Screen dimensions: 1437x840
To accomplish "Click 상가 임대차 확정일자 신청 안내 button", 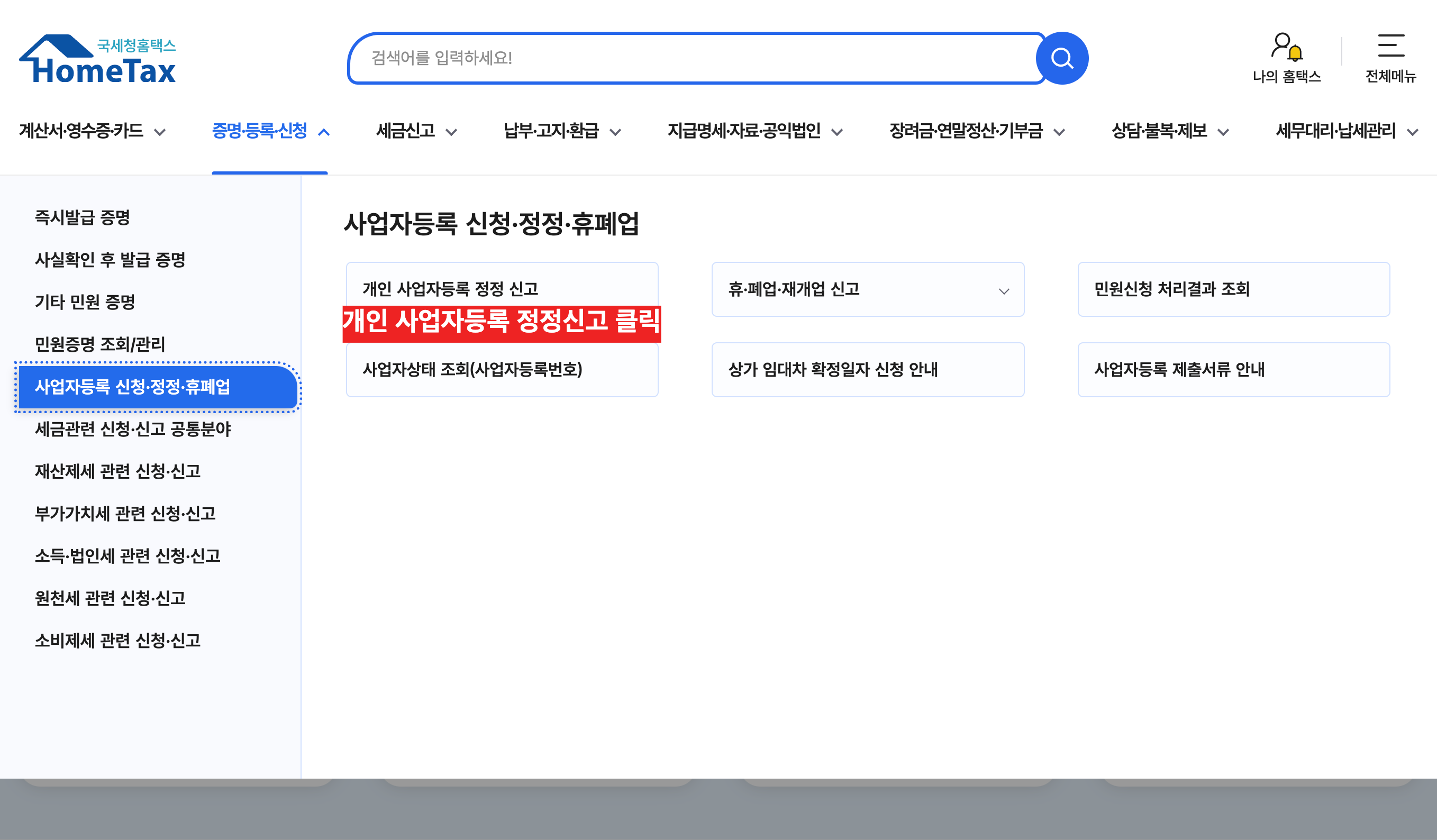I will coord(867,370).
